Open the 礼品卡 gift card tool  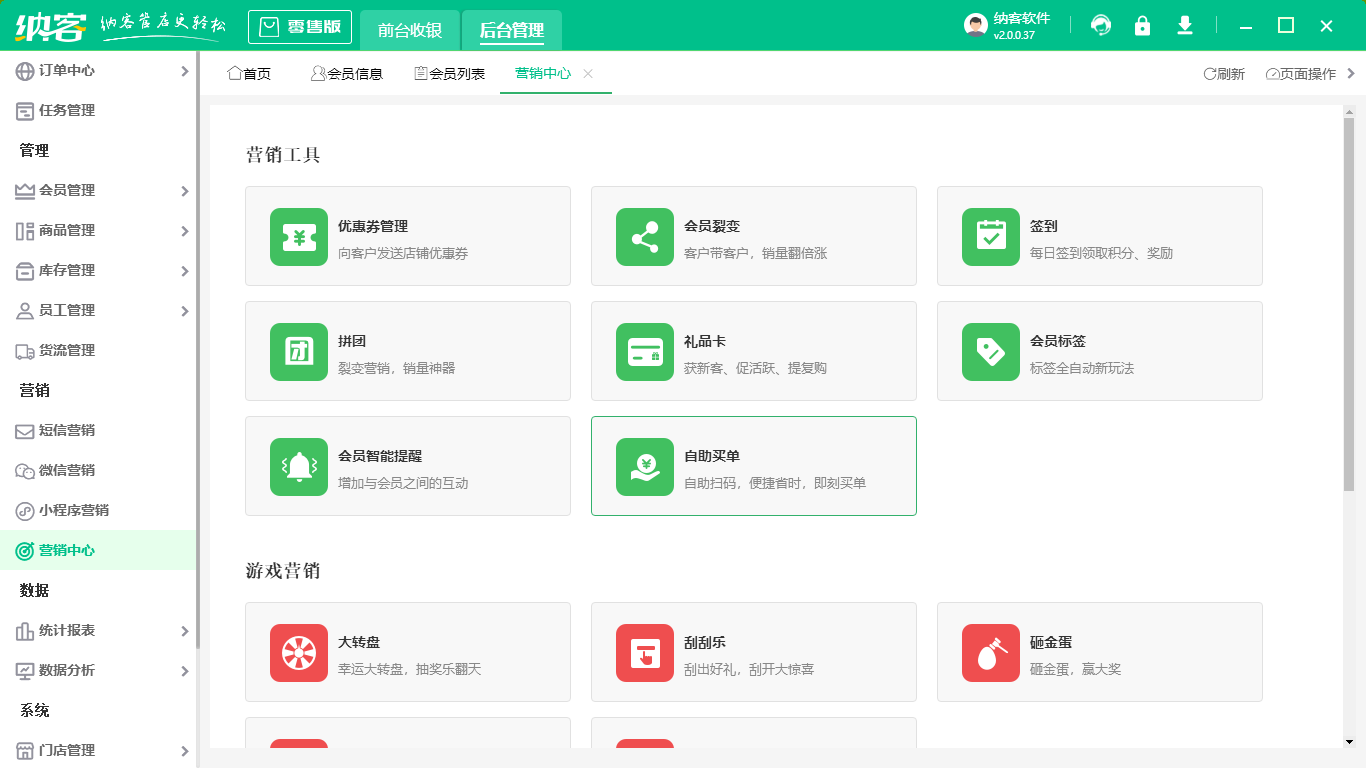tap(753, 351)
